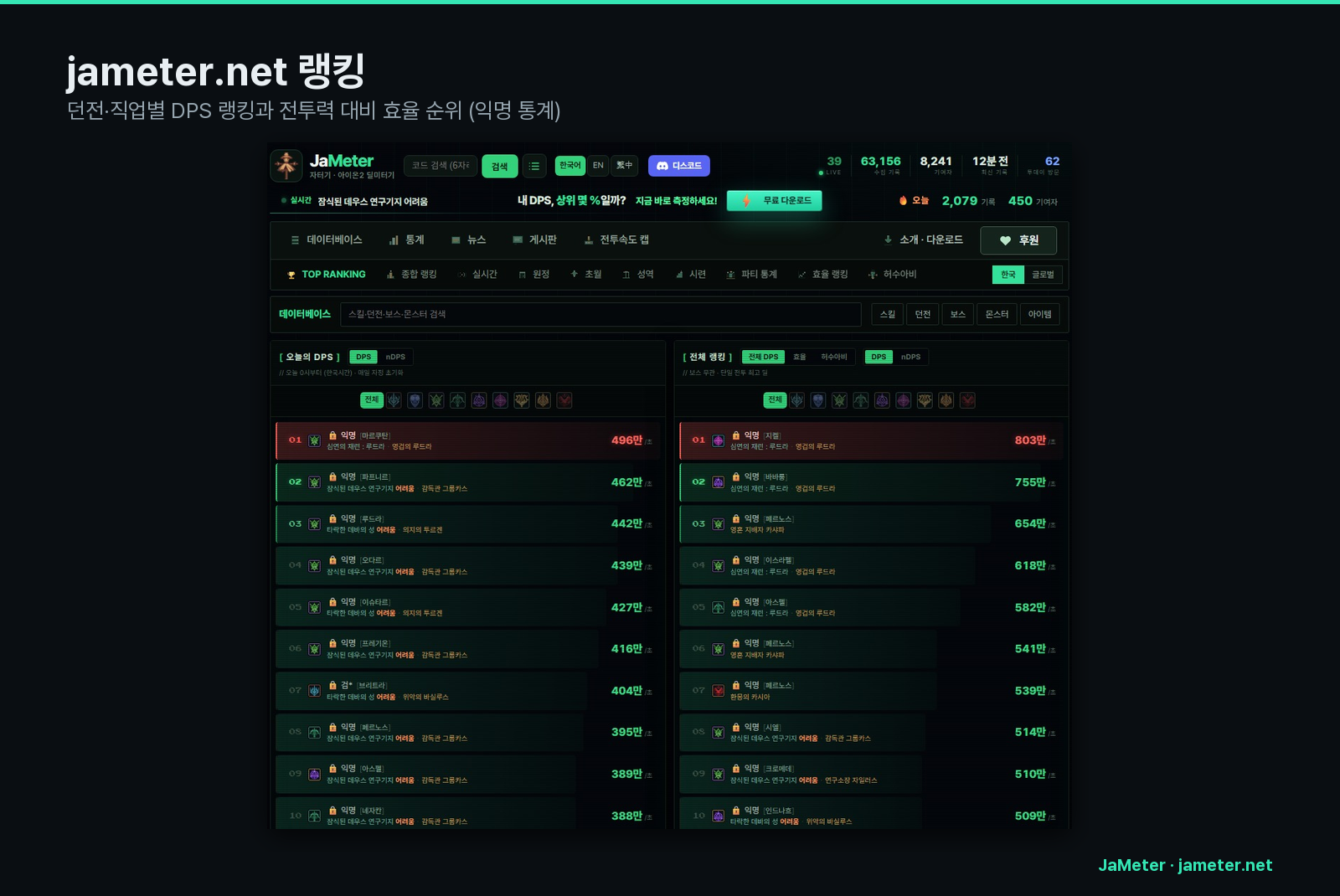Select gold winged class icon in 전체 랭킹

tap(925, 400)
